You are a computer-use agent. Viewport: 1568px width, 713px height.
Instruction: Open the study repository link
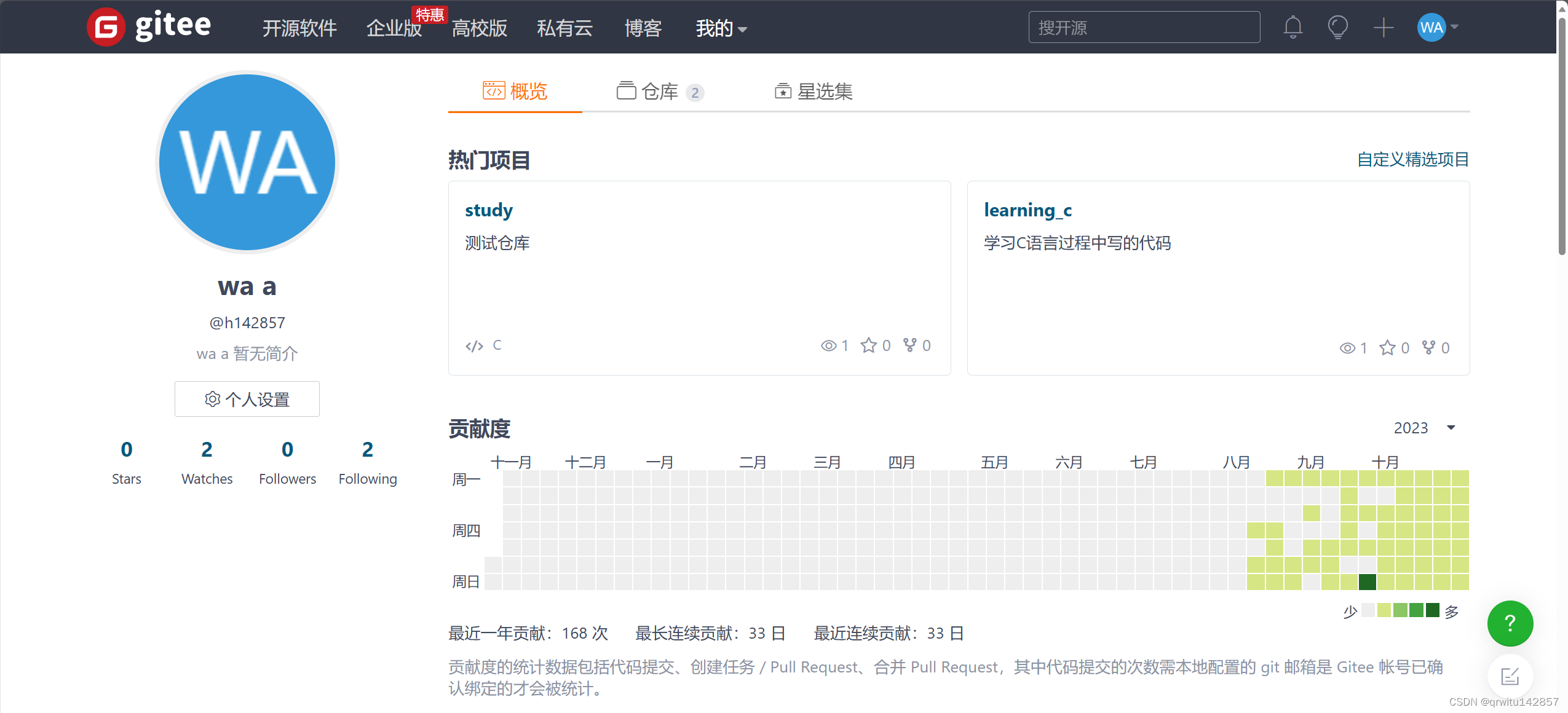click(488, 210)
